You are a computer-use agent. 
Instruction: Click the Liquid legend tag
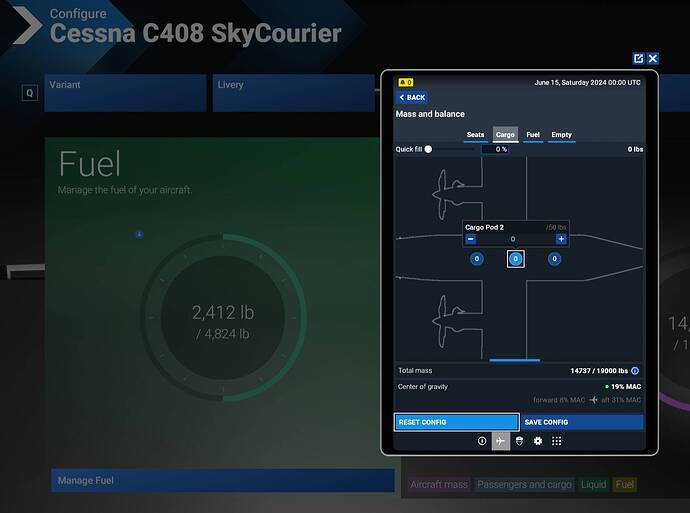(593, 484)
